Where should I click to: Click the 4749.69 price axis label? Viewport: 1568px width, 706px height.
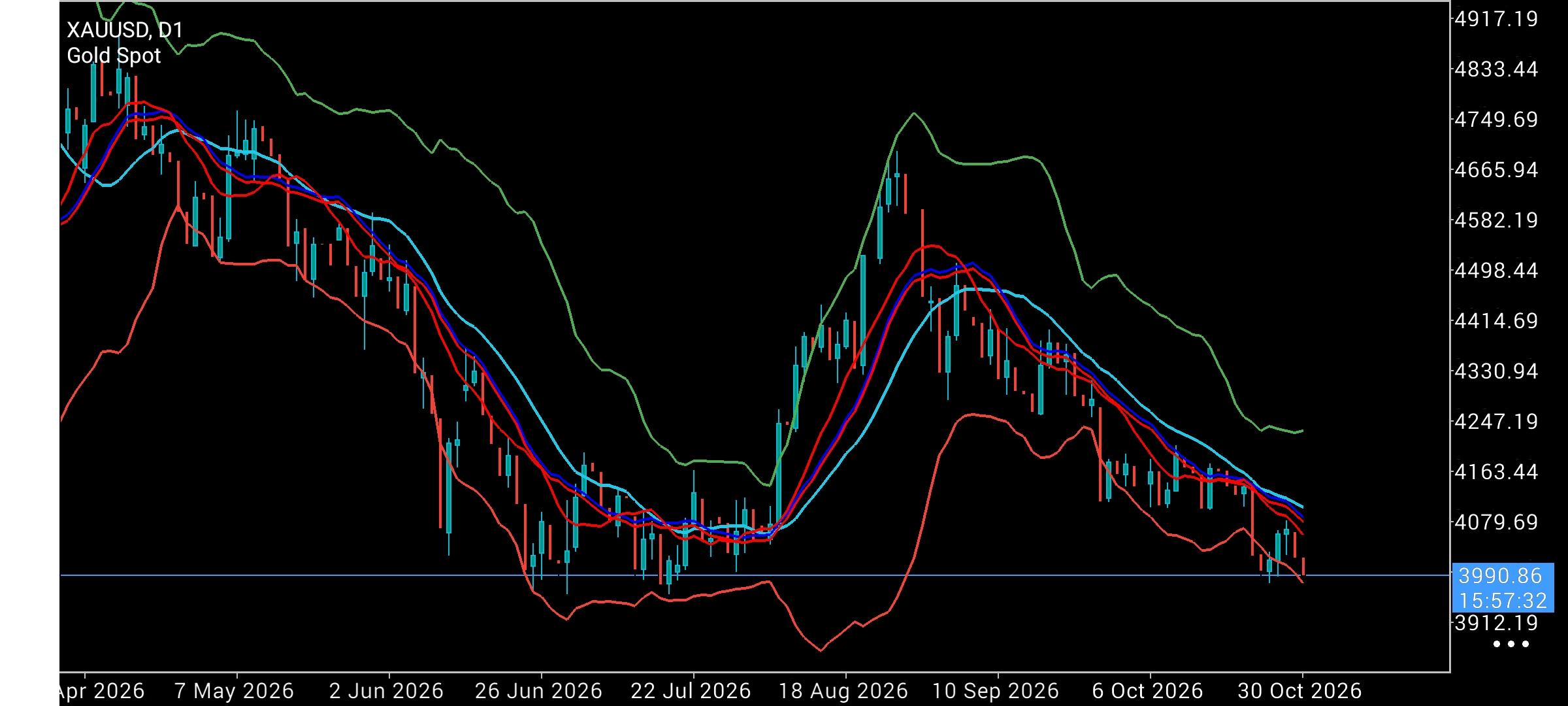pos(1496,120)
